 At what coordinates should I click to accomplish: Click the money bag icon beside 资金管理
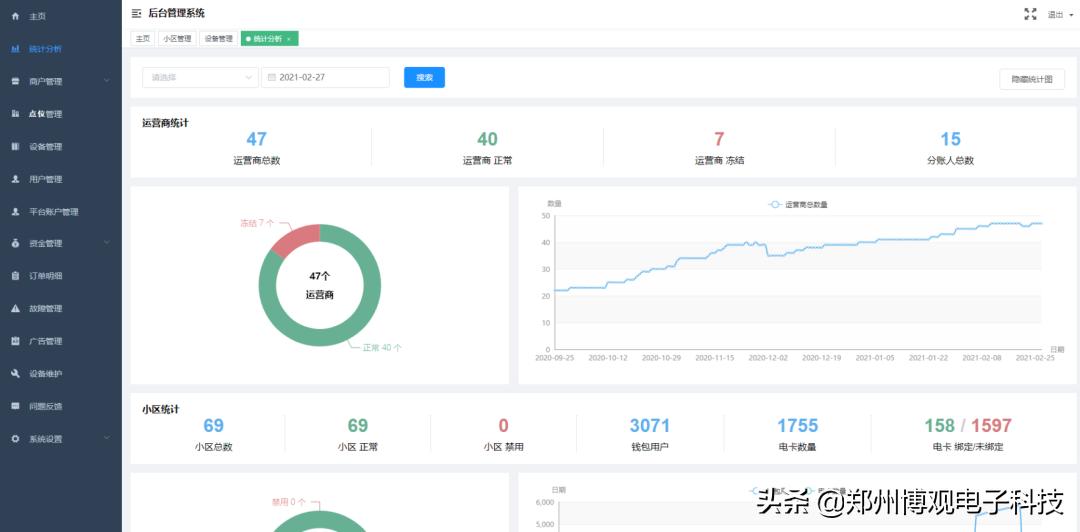(x=15, y=243)
